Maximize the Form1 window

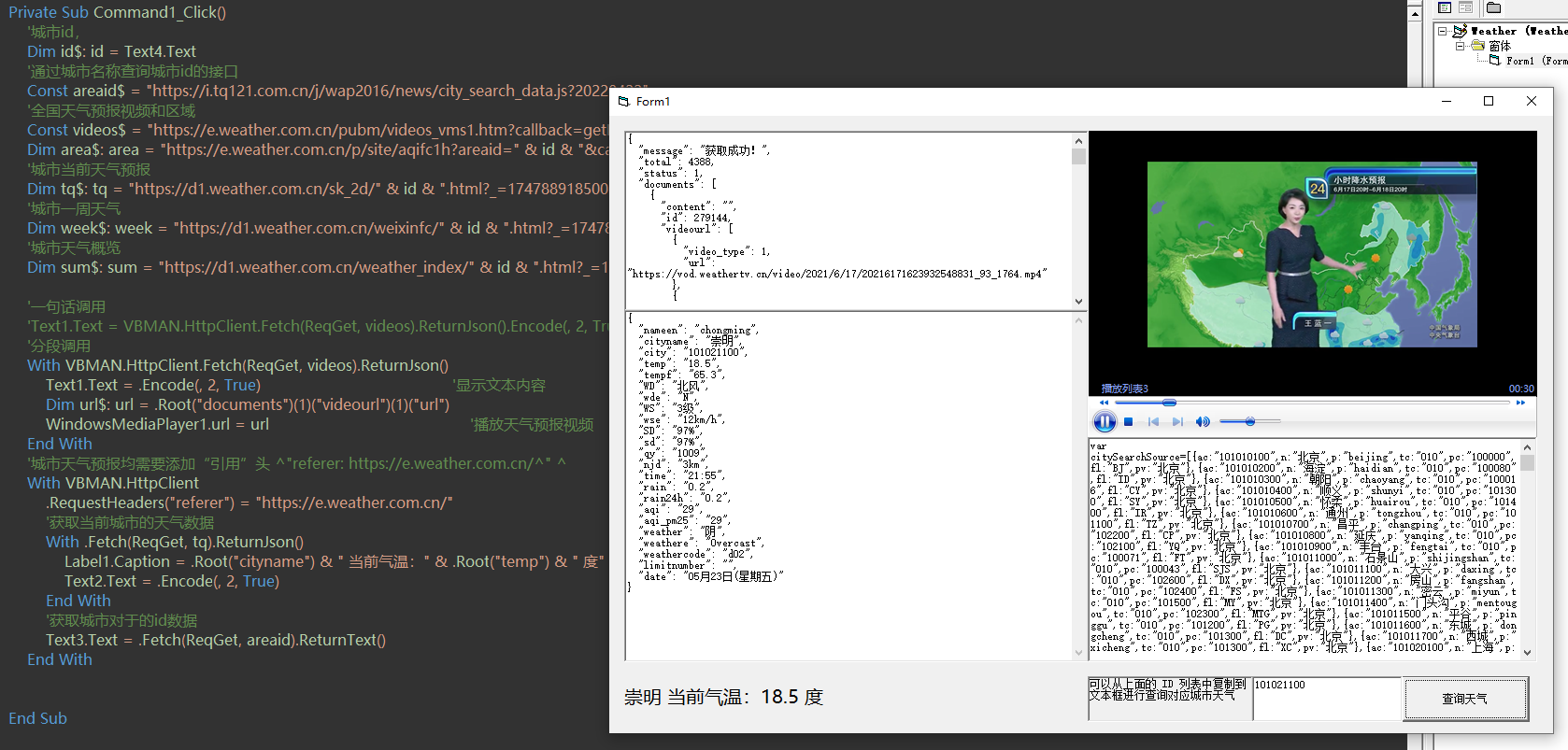1489,101
